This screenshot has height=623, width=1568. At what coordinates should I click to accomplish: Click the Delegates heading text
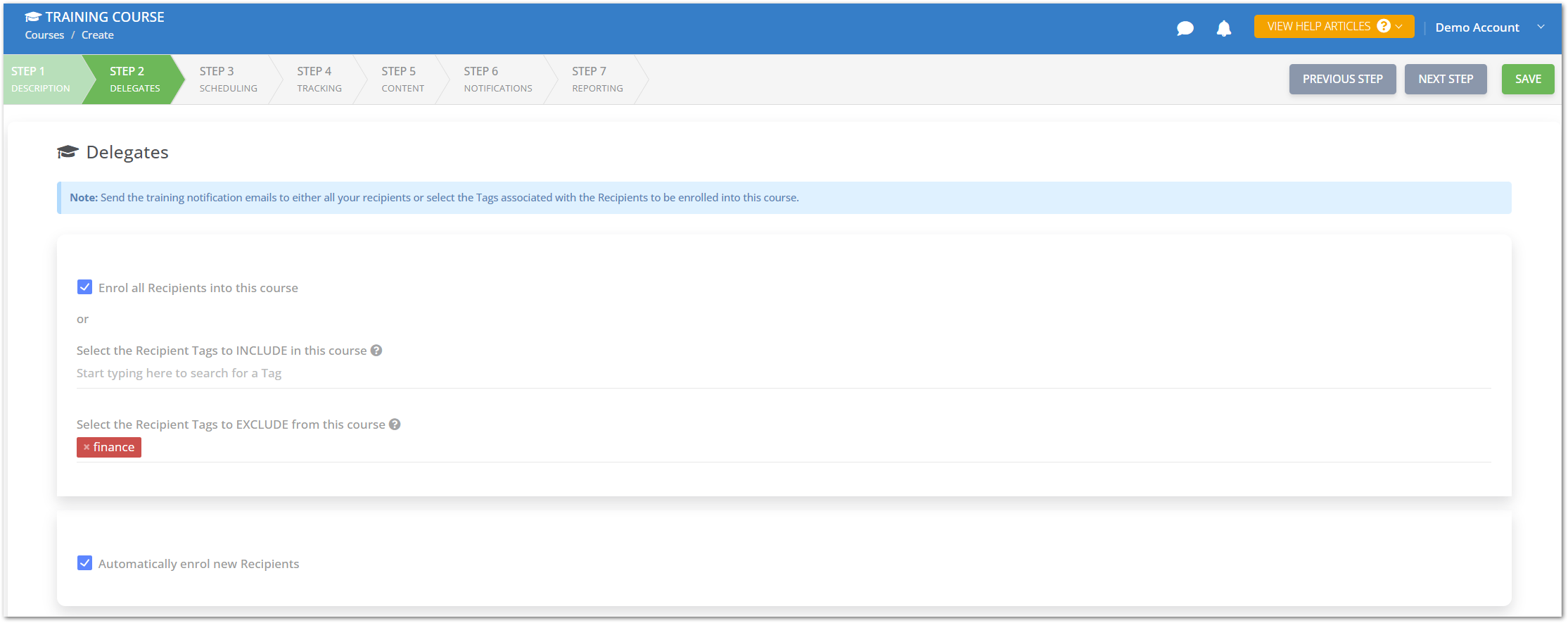127,153
